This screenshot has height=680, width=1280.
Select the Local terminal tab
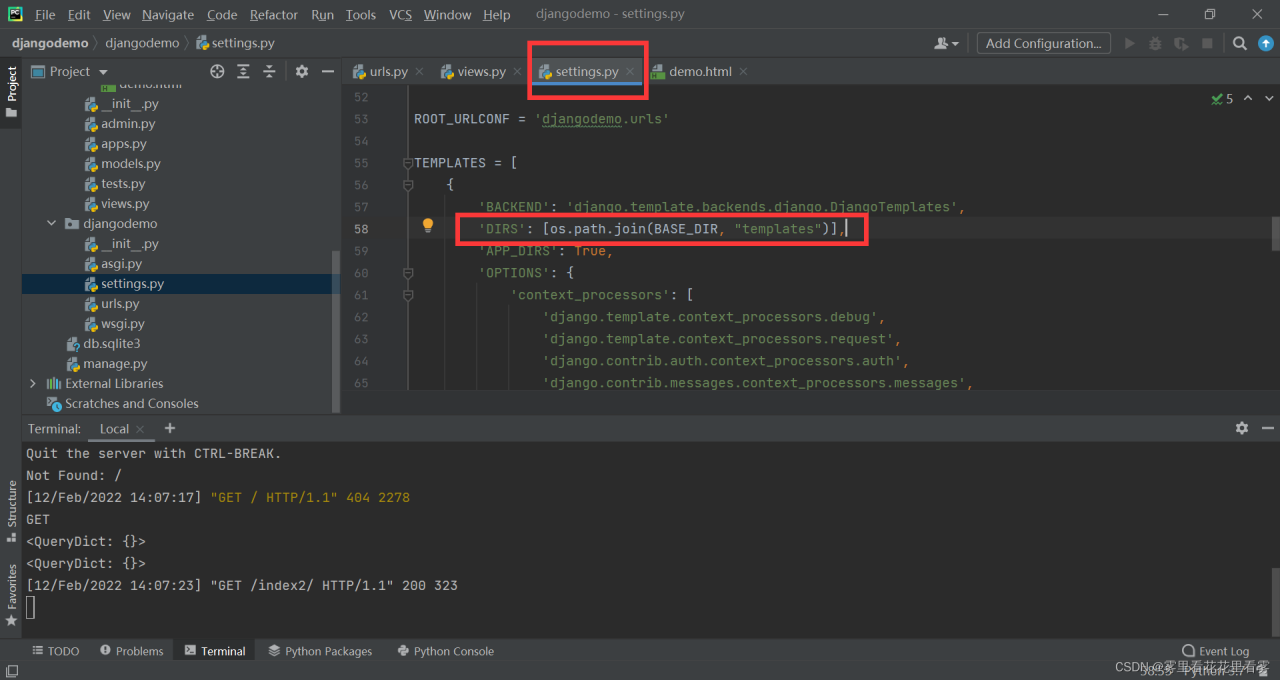click(114, 428)
